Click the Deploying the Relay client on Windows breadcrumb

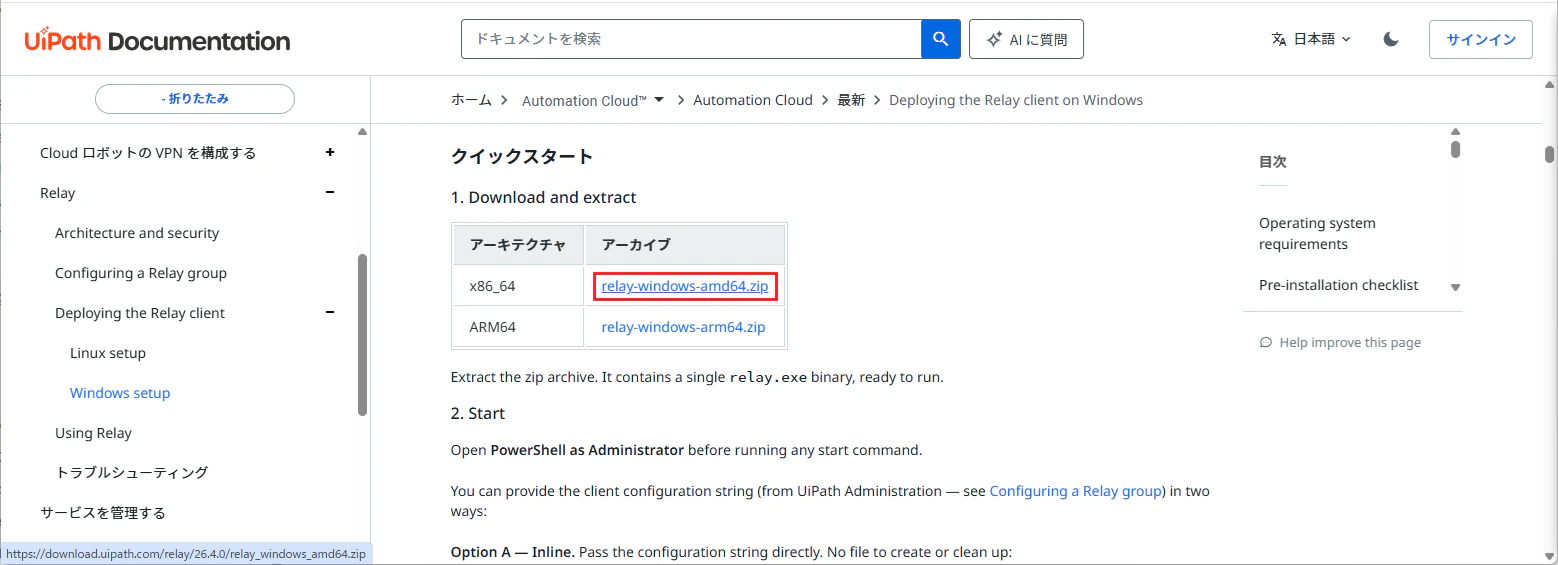1016,100
